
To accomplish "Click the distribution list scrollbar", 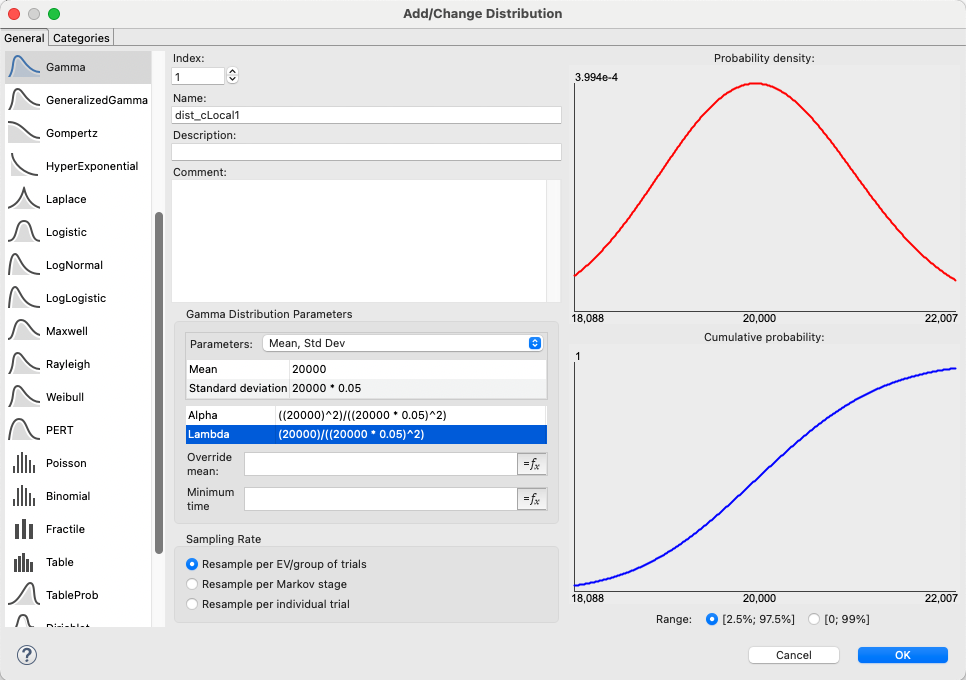I will pos(158,380).
